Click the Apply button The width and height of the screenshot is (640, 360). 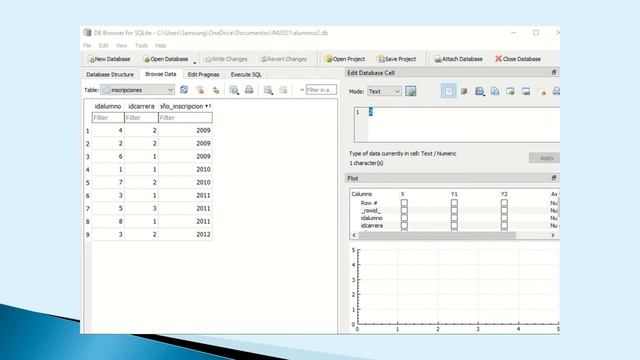(545, 158)
